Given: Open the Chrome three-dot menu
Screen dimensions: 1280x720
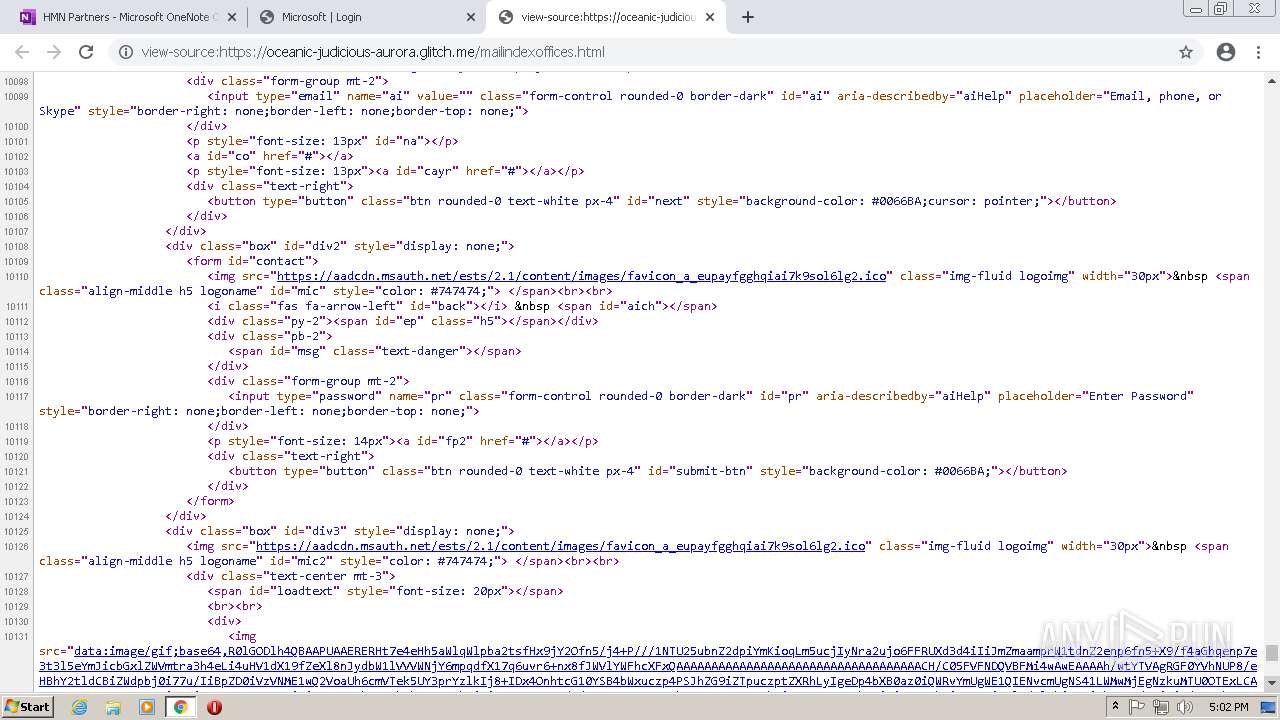Looking at the screenshot, I should 1259,52.
